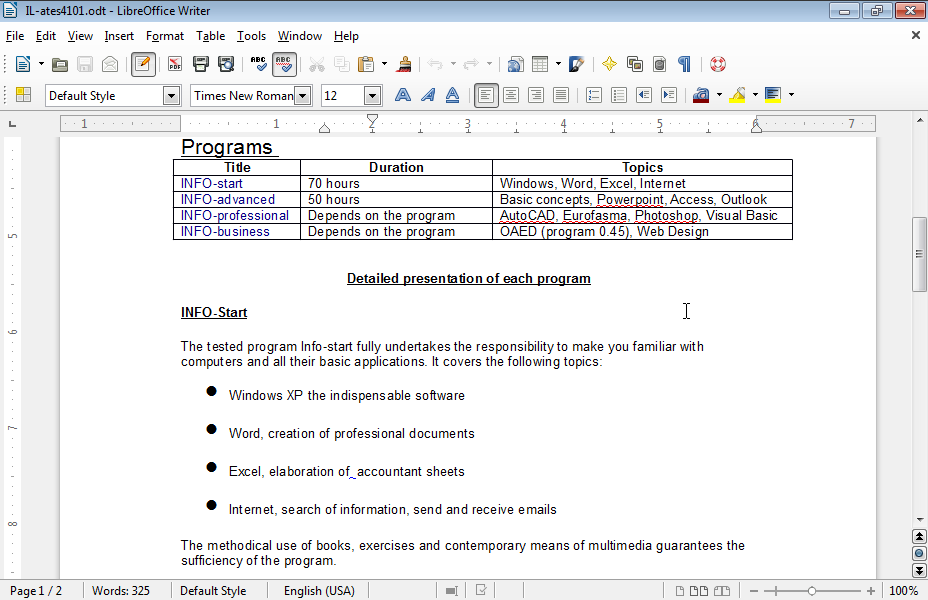Open the File menu
928x600 pixels.
coord(15,36)
